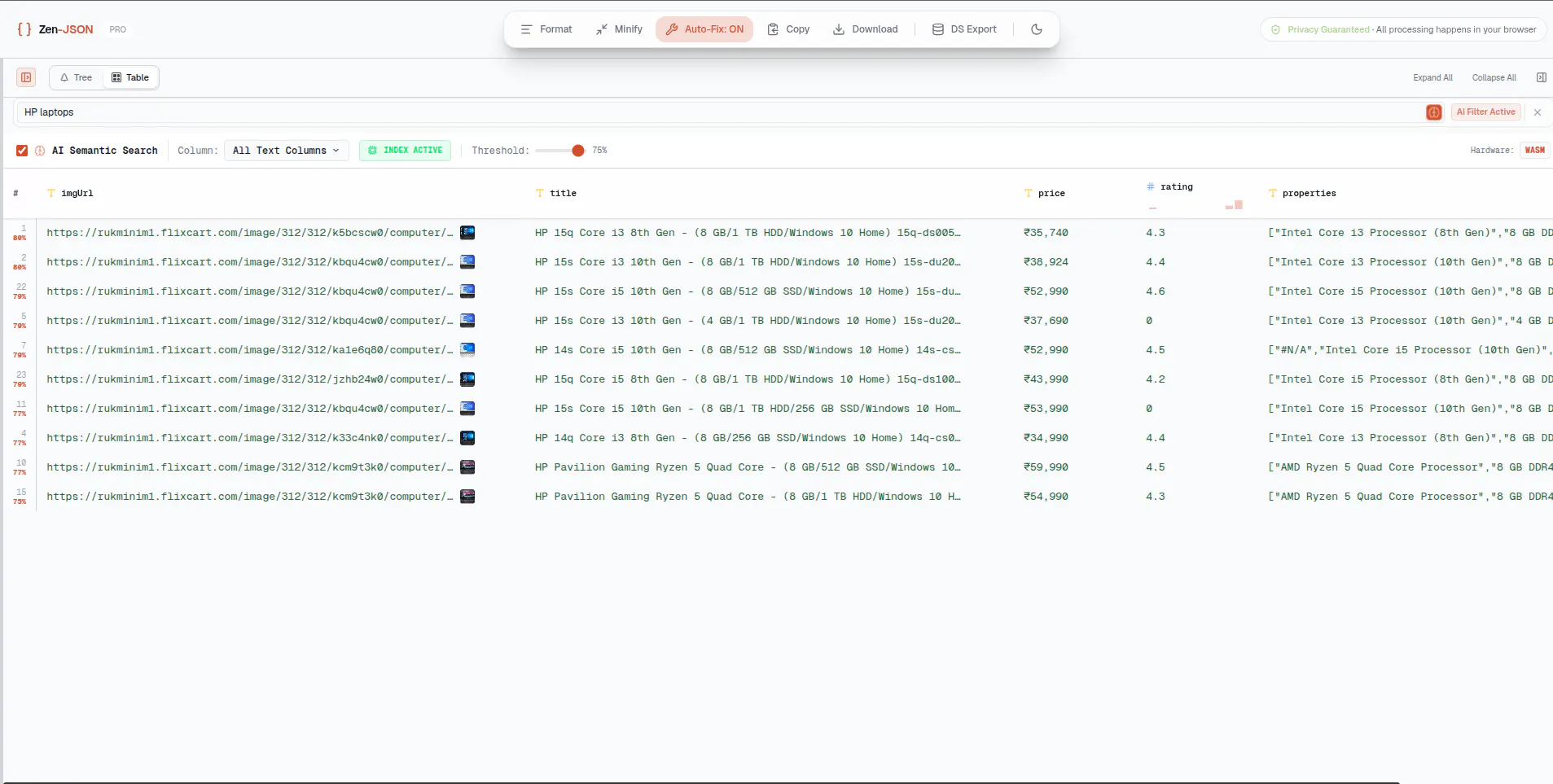Click the AI Filter Active badge
Image resolution: width=1553 pixels, height=784 pixels.
[x=1485, y=112]
